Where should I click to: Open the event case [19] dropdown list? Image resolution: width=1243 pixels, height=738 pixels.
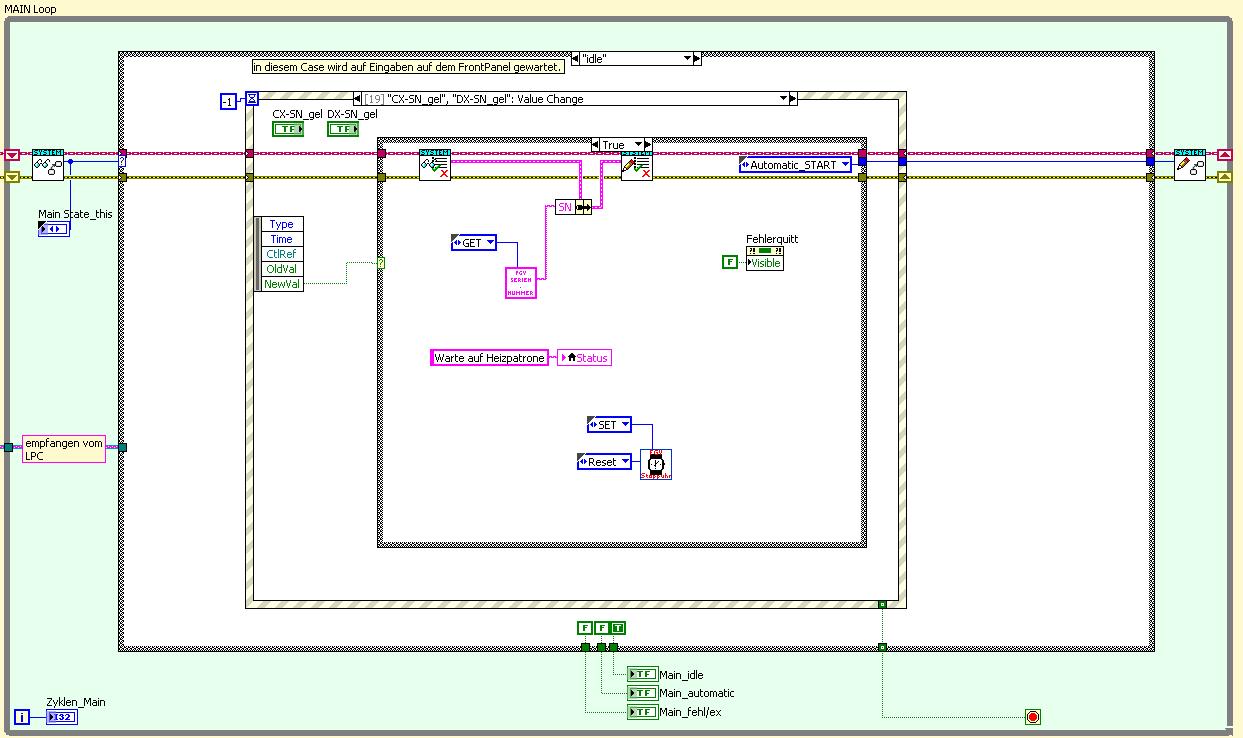[x=783, y=99]
